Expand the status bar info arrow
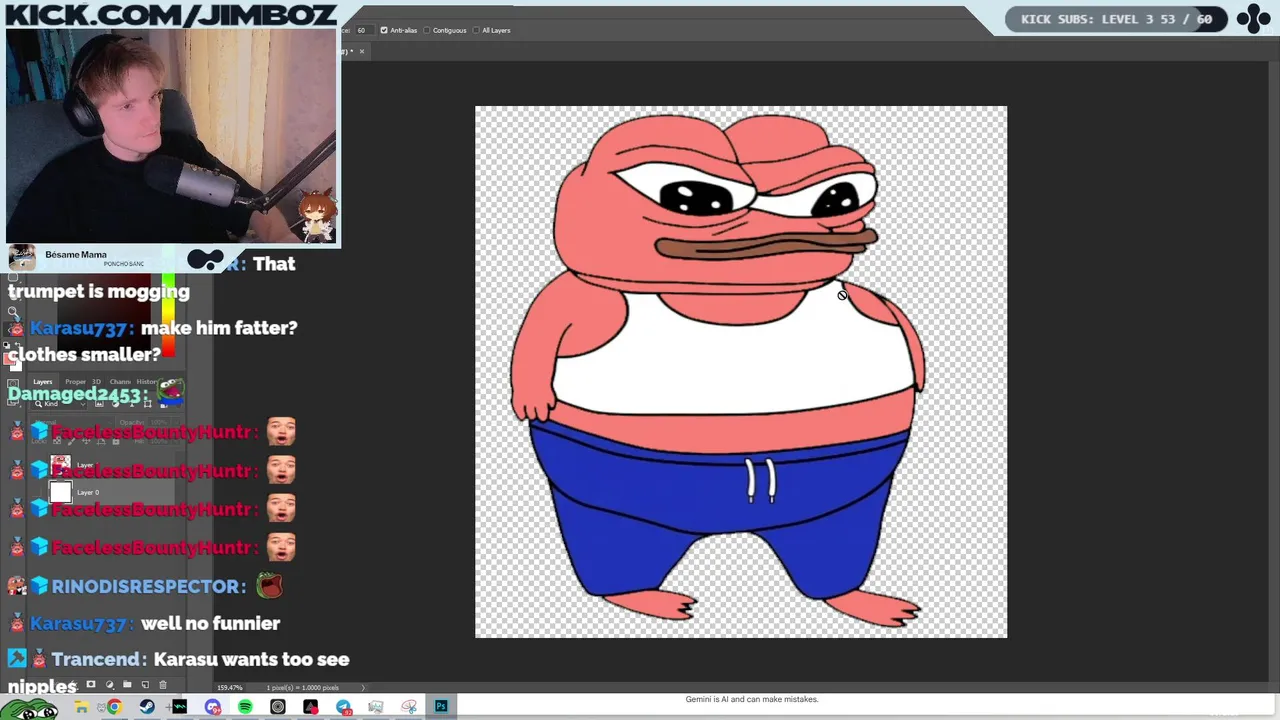 [363, 688]
